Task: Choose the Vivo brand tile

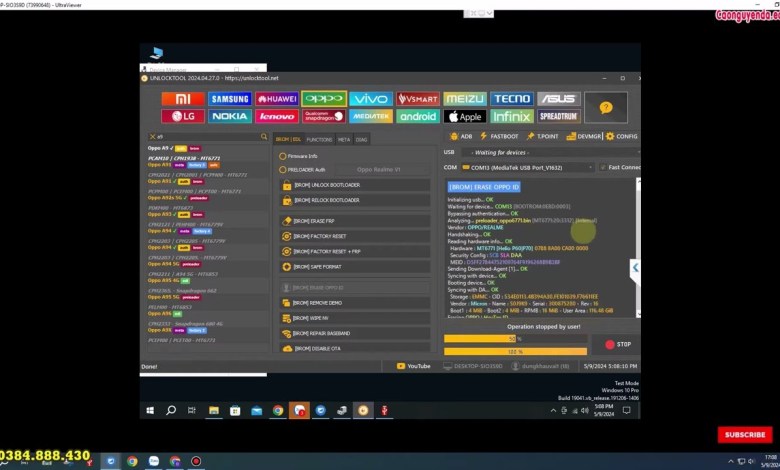Action: tap(371, 99)
